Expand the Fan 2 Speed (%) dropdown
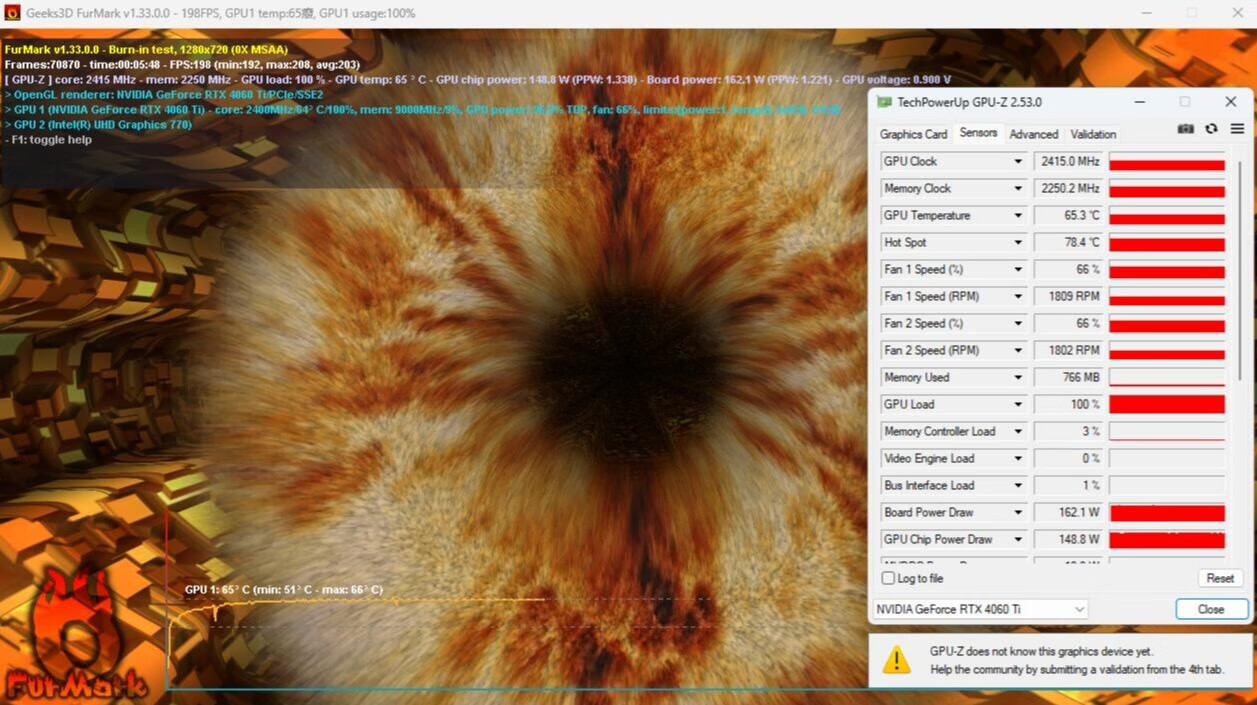1257x705 pixels. click(x=1018, y=323)
